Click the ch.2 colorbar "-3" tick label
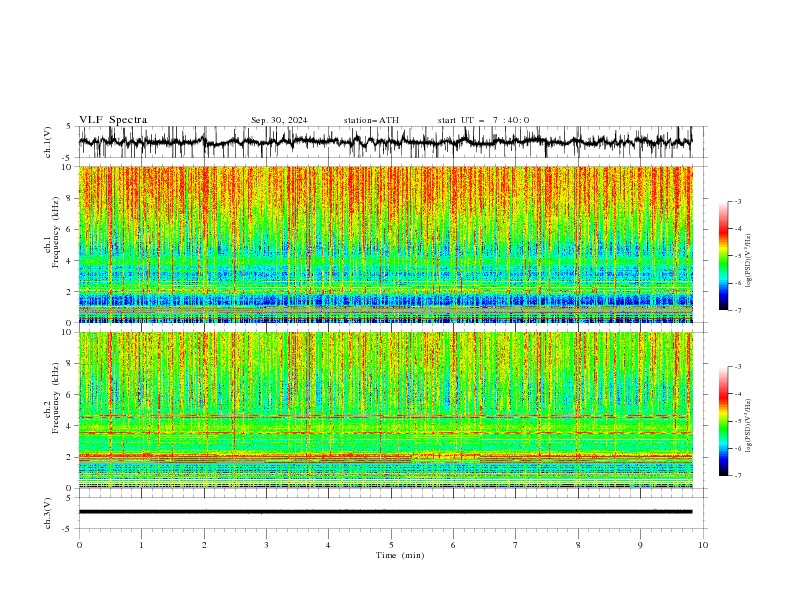Image resolution: width=792 pixels, height=612 pixels. 738,367
